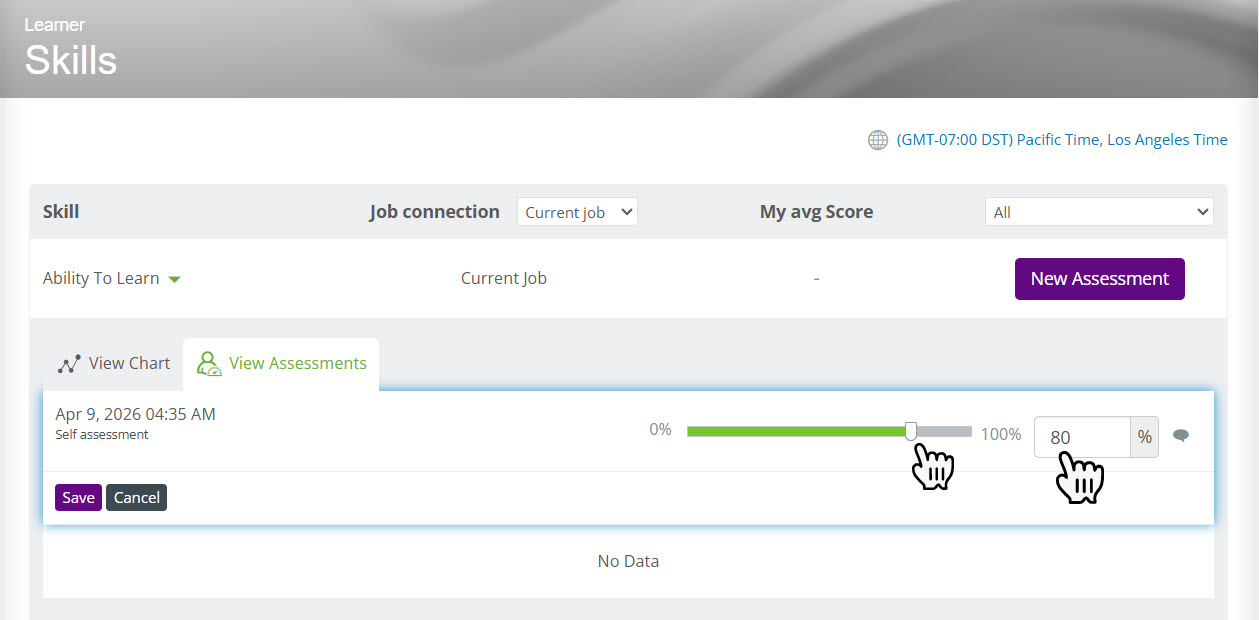Screen dimensions: 1259x620
Task: Cancel the assessment edit
Action: 136,498
